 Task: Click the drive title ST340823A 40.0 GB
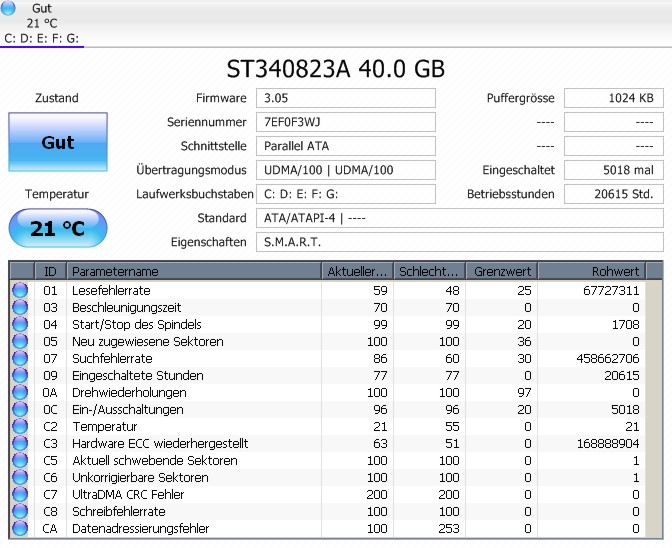point(336,69)
